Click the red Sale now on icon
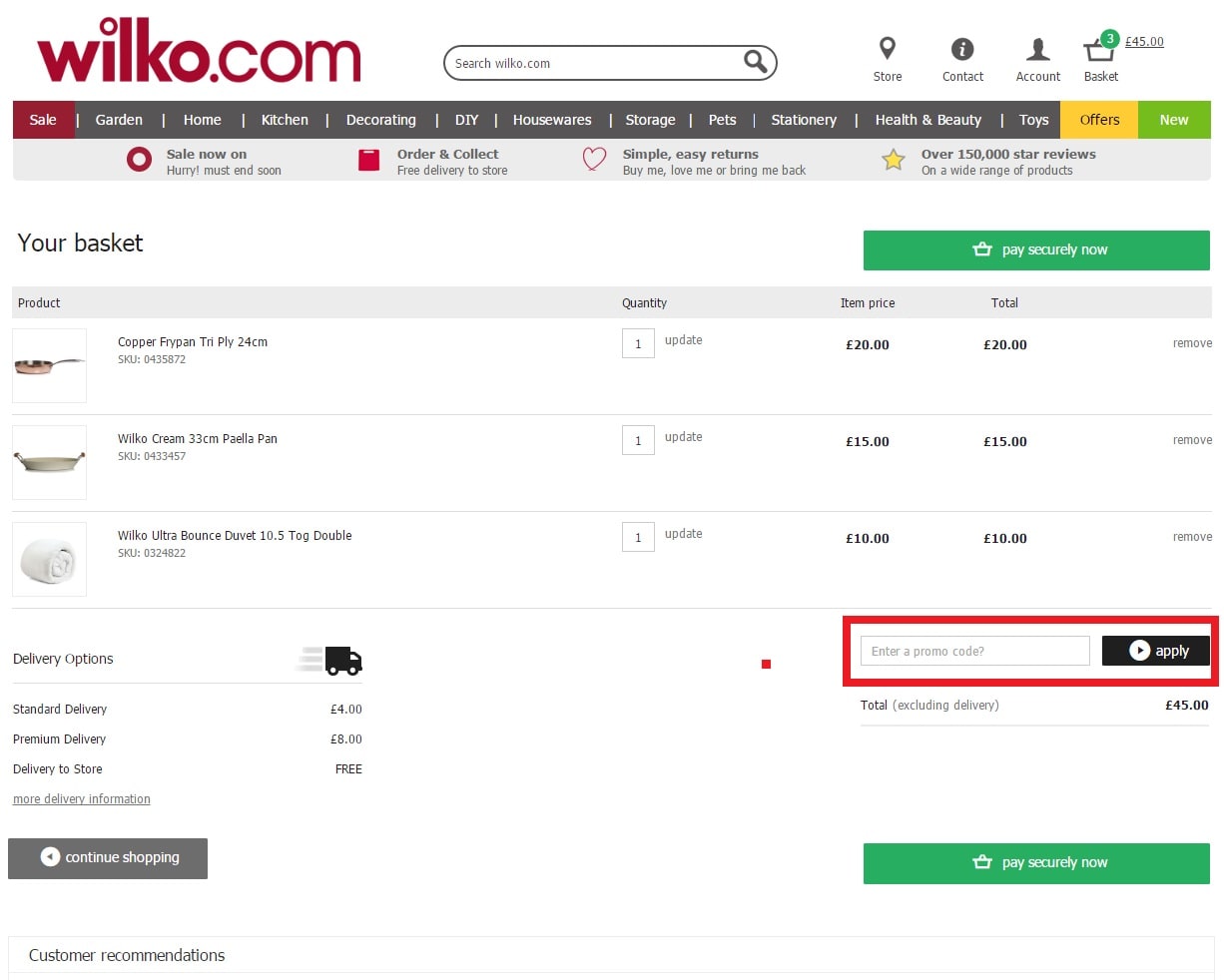The height and width of the screenshot is (980, 1224). click(x=139, y=160)
